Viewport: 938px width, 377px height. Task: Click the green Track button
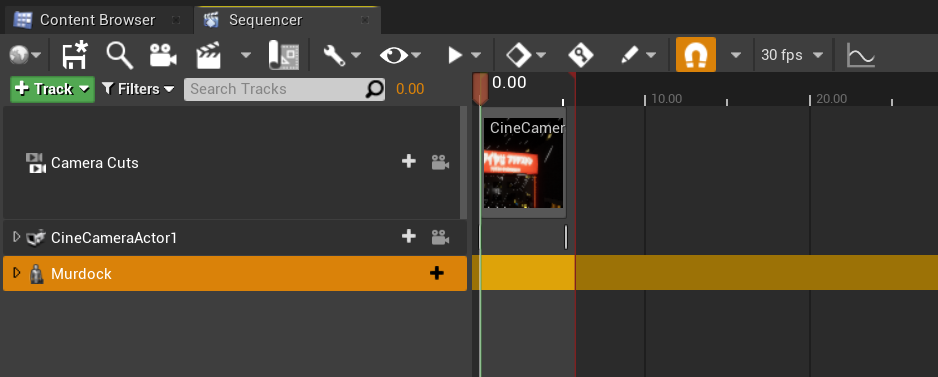coord(52,89)
